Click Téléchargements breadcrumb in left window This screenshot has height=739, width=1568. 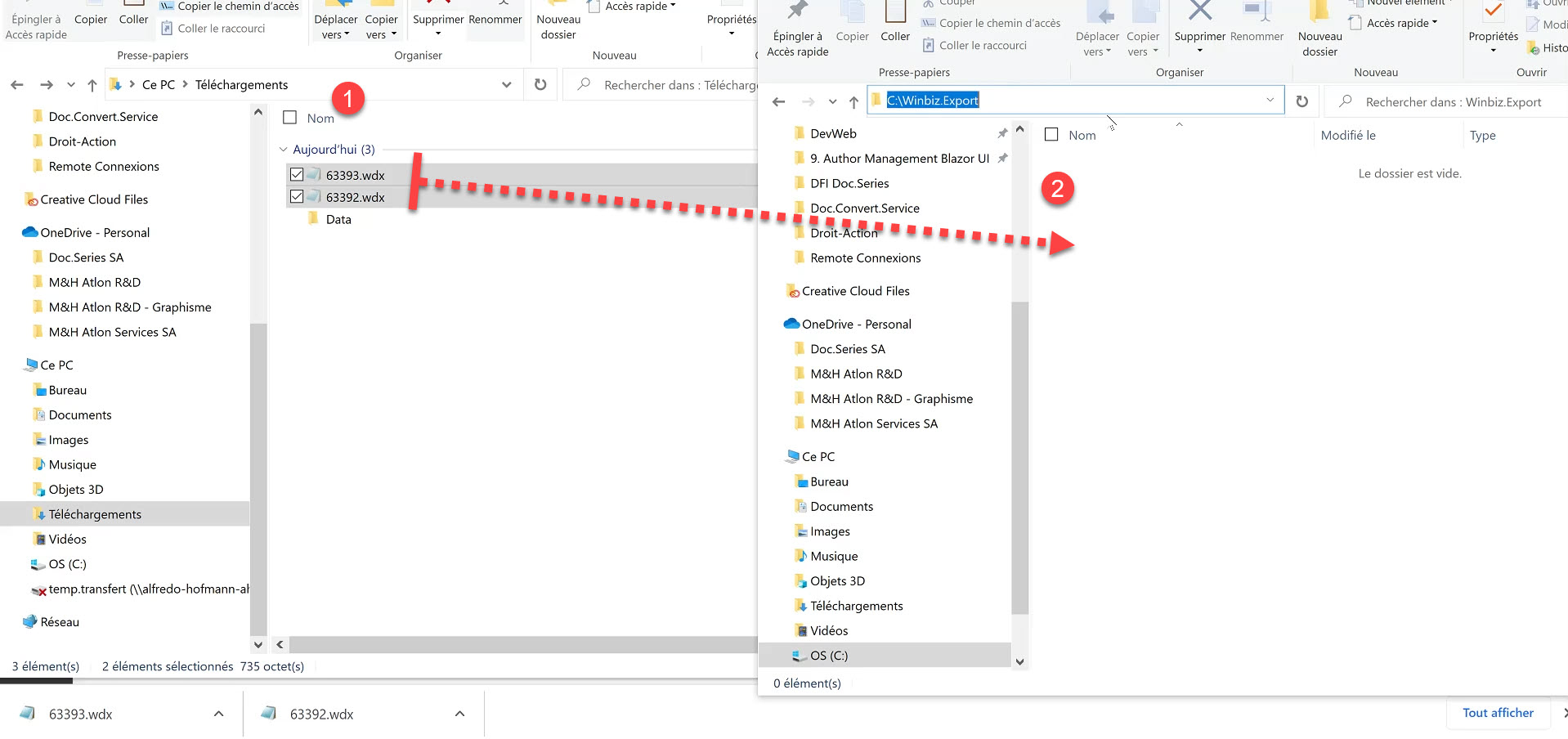pyautogui.click(x=241, y=84)
